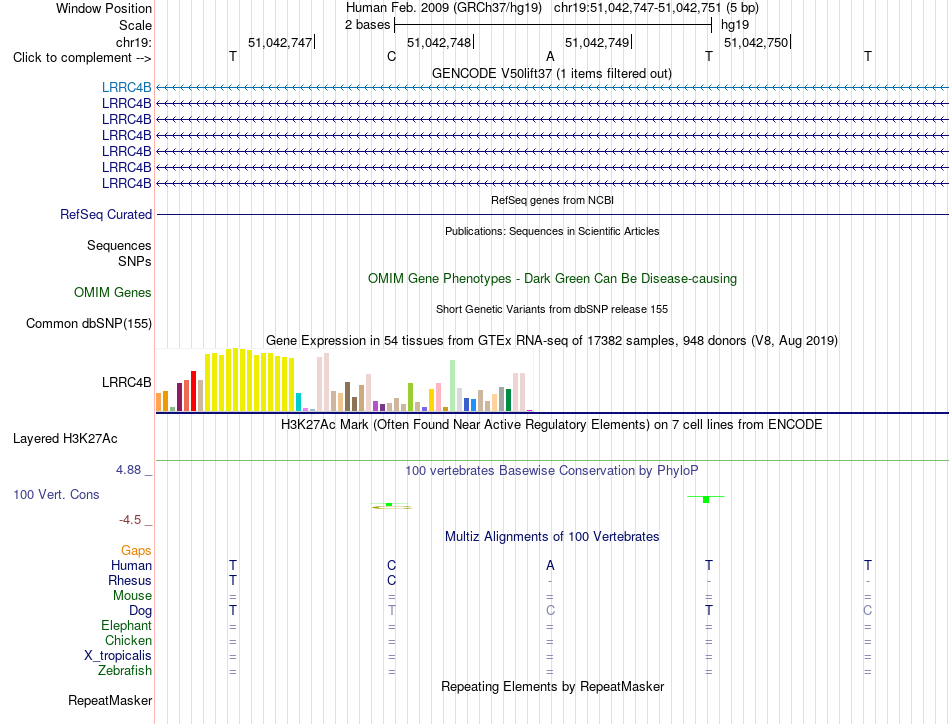Open the RefSeq Curated track label

pos(106,214)
